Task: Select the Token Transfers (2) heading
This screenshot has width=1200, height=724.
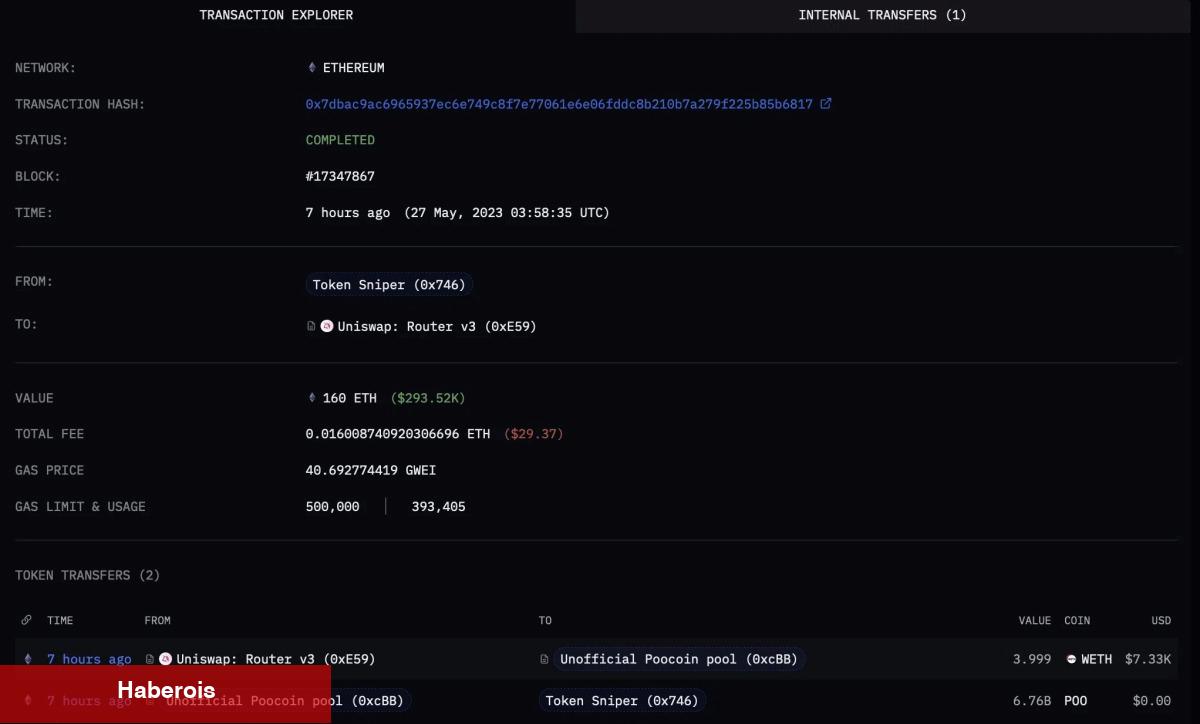Action: coord(87,575)
